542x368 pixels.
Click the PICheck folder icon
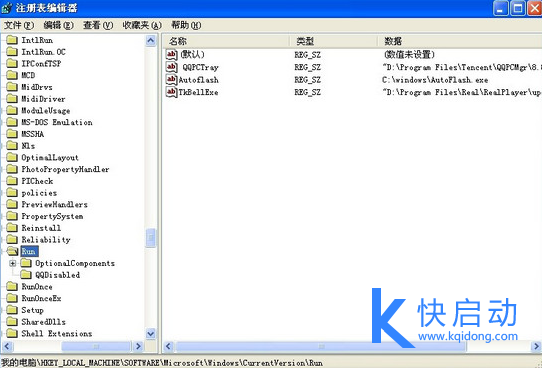(12, 181)
